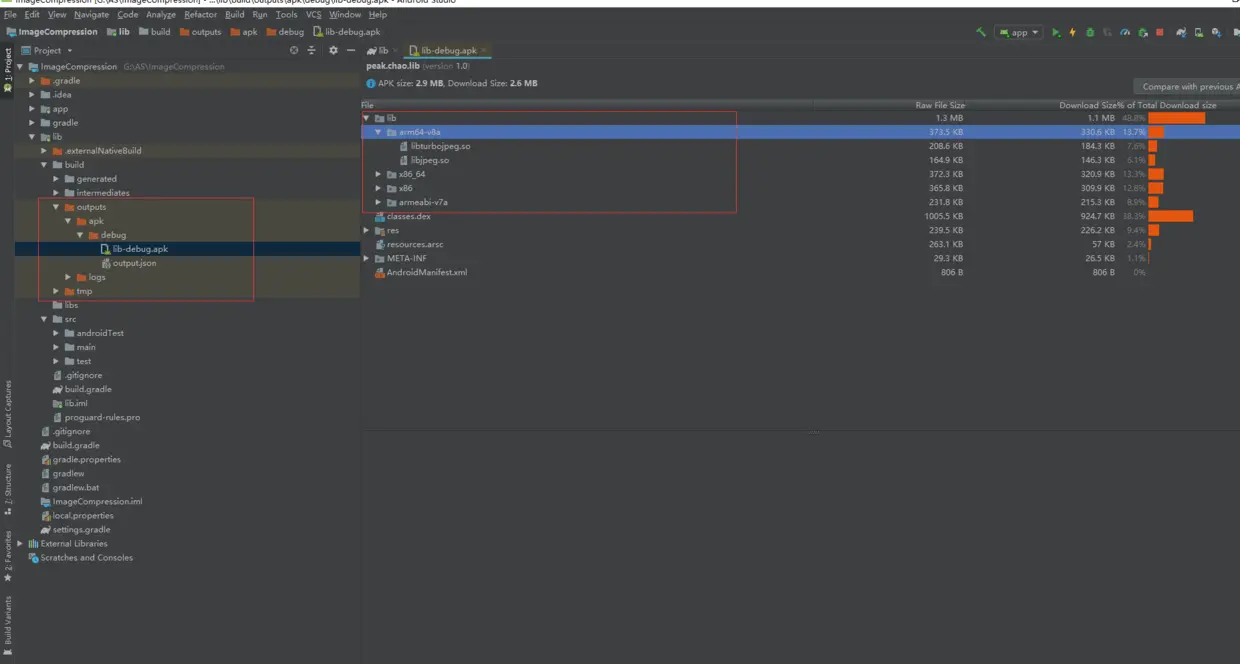This screenshot has height=664, width=1240.
Task: Expand the x86_64 folder in APK view
Action: [378, 174]
